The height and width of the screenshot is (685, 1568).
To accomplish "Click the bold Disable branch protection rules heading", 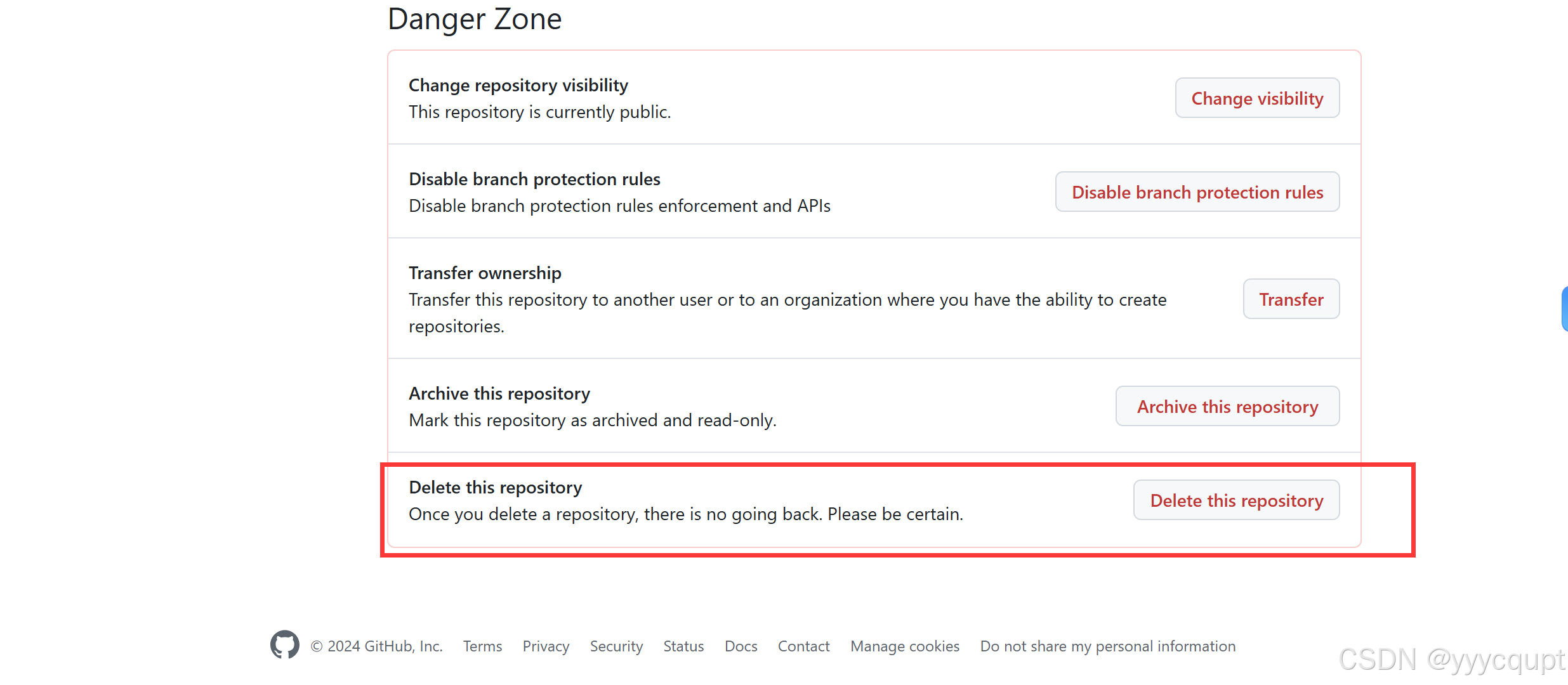I will (x=535, y=179).
